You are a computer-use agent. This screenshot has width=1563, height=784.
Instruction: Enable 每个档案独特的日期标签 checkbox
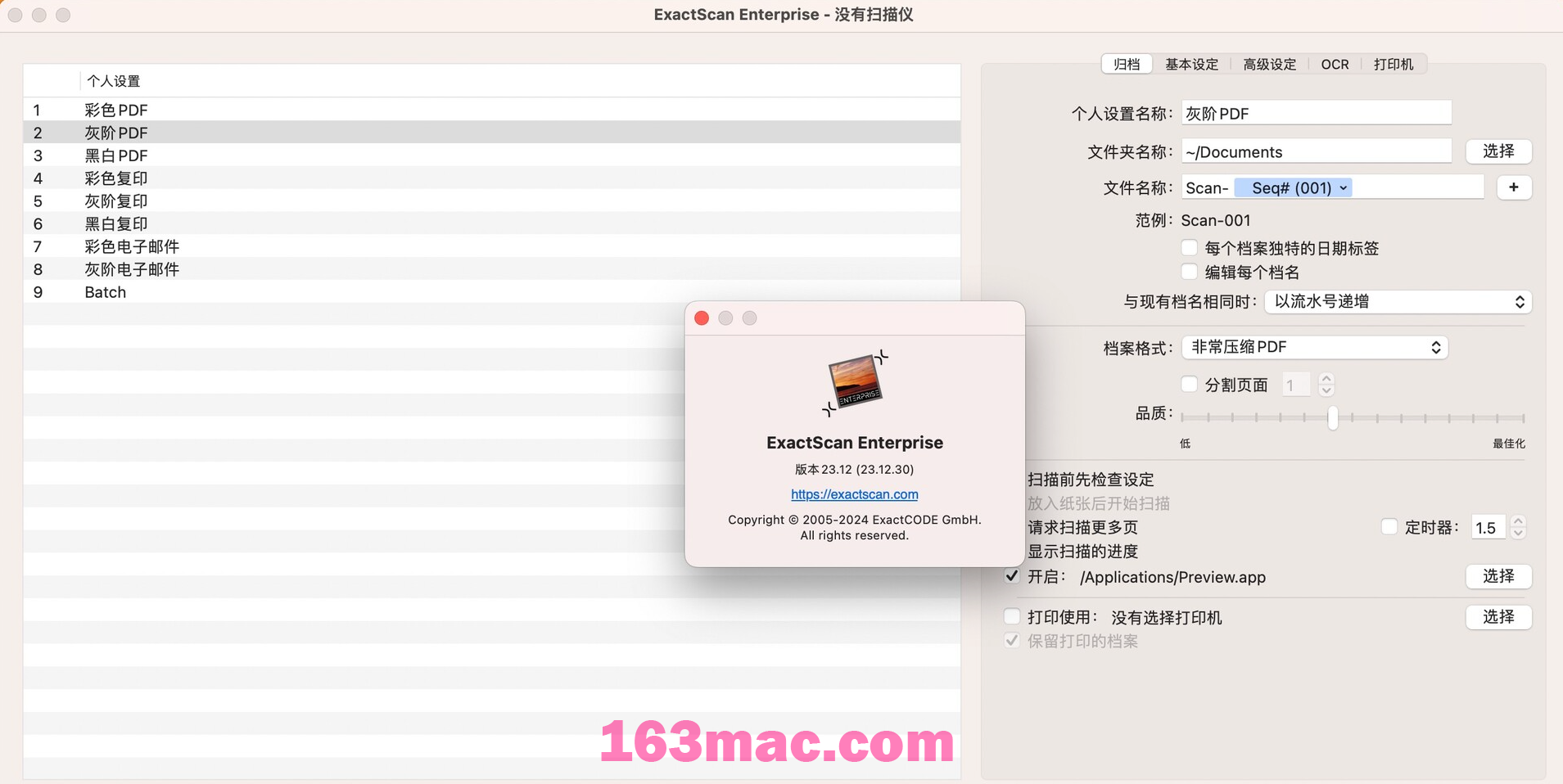pos(1190,247)
